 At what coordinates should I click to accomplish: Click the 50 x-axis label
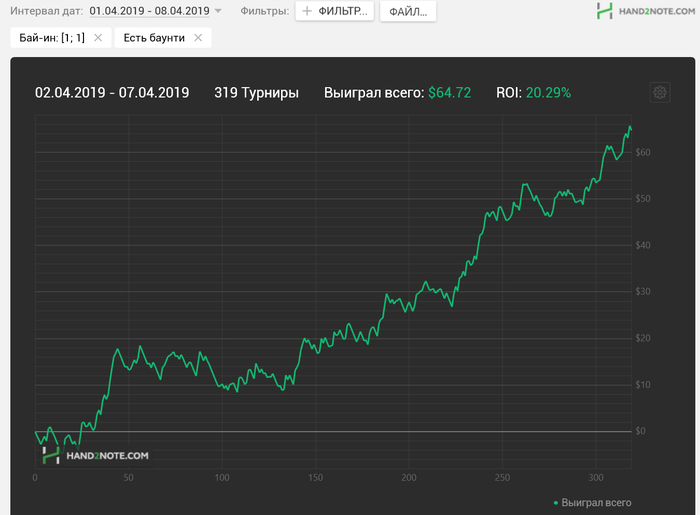[x=129, y=478]
